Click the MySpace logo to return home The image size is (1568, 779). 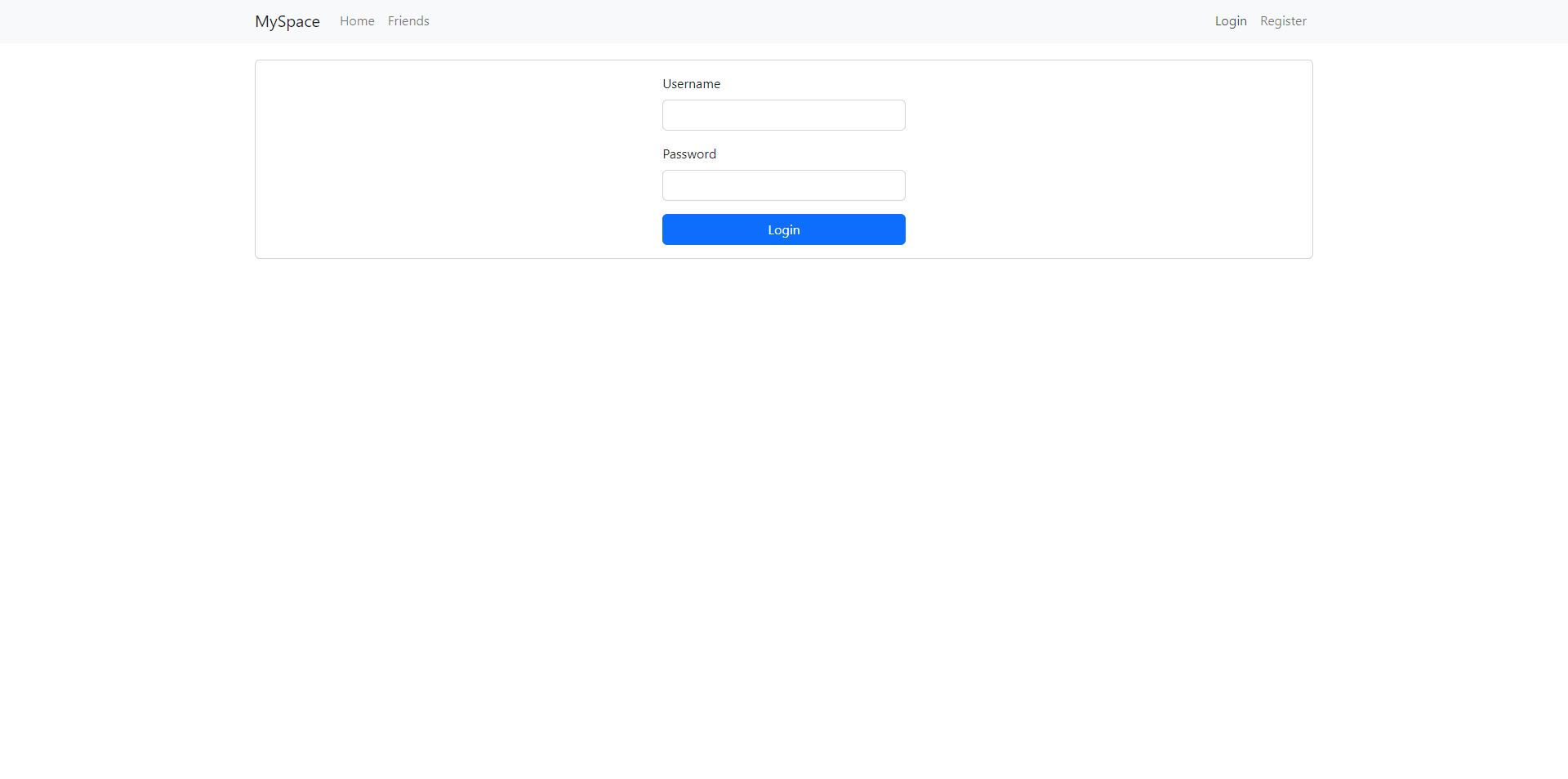pyautogui.click(x=287, y=21)
